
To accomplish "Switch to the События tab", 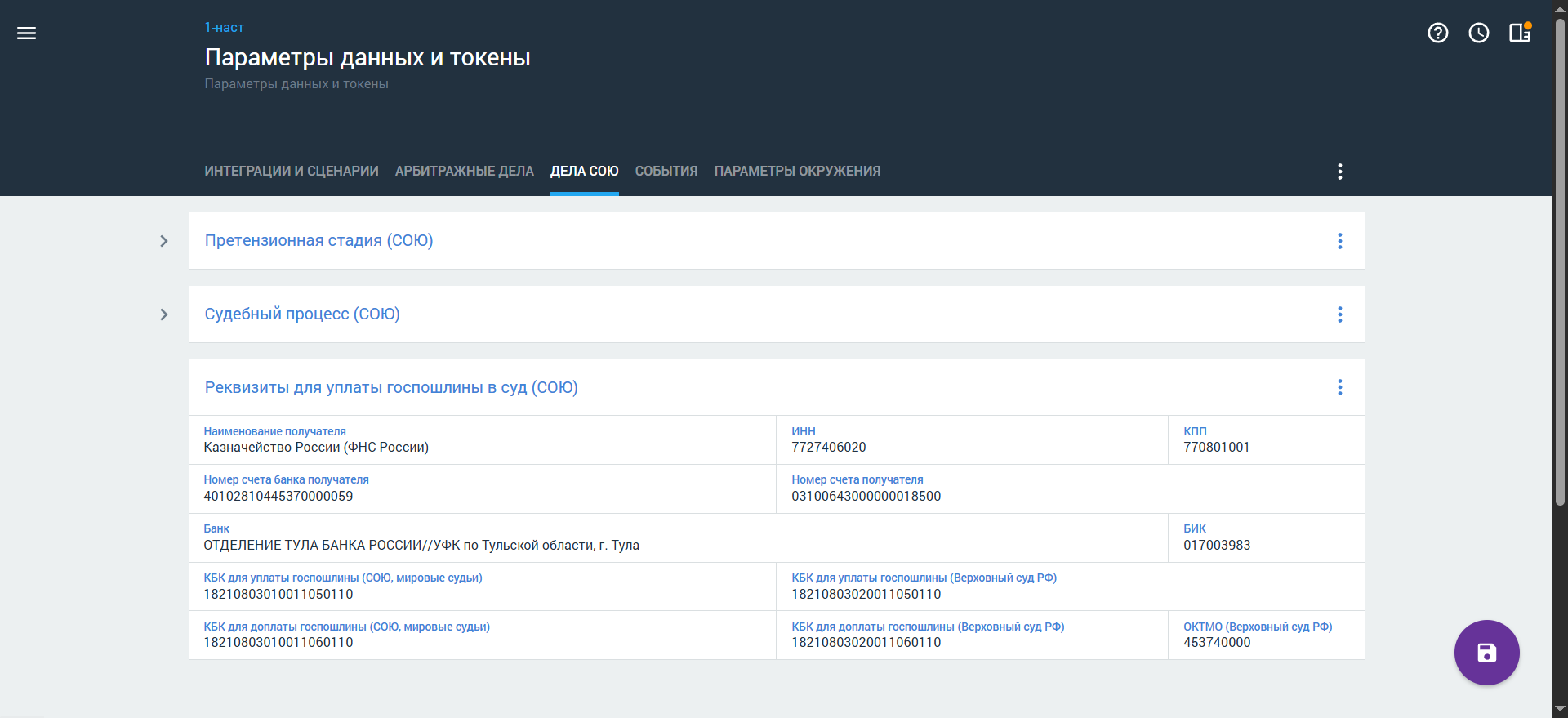I will click(x=666, y=172).
